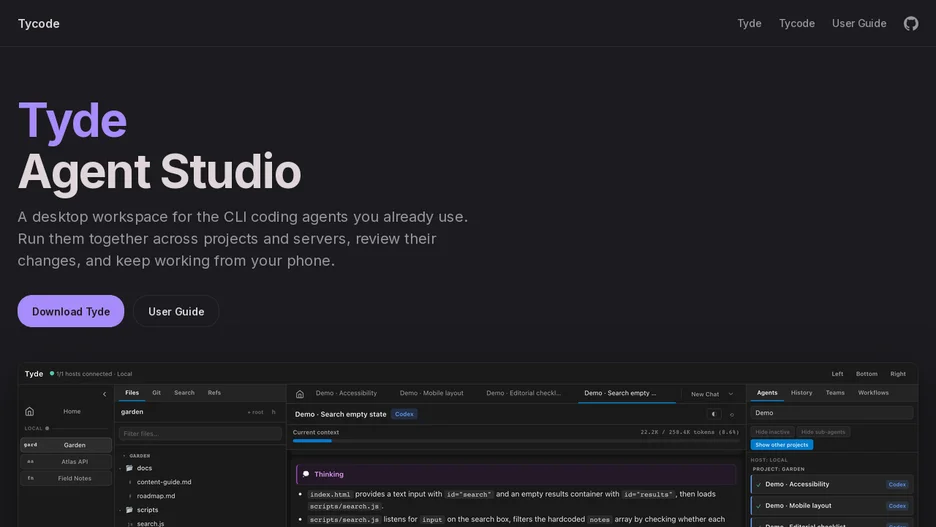The image size is (936, 527).
Task: Click the 'gard' badge of Garden project
Action: [30, 445]
